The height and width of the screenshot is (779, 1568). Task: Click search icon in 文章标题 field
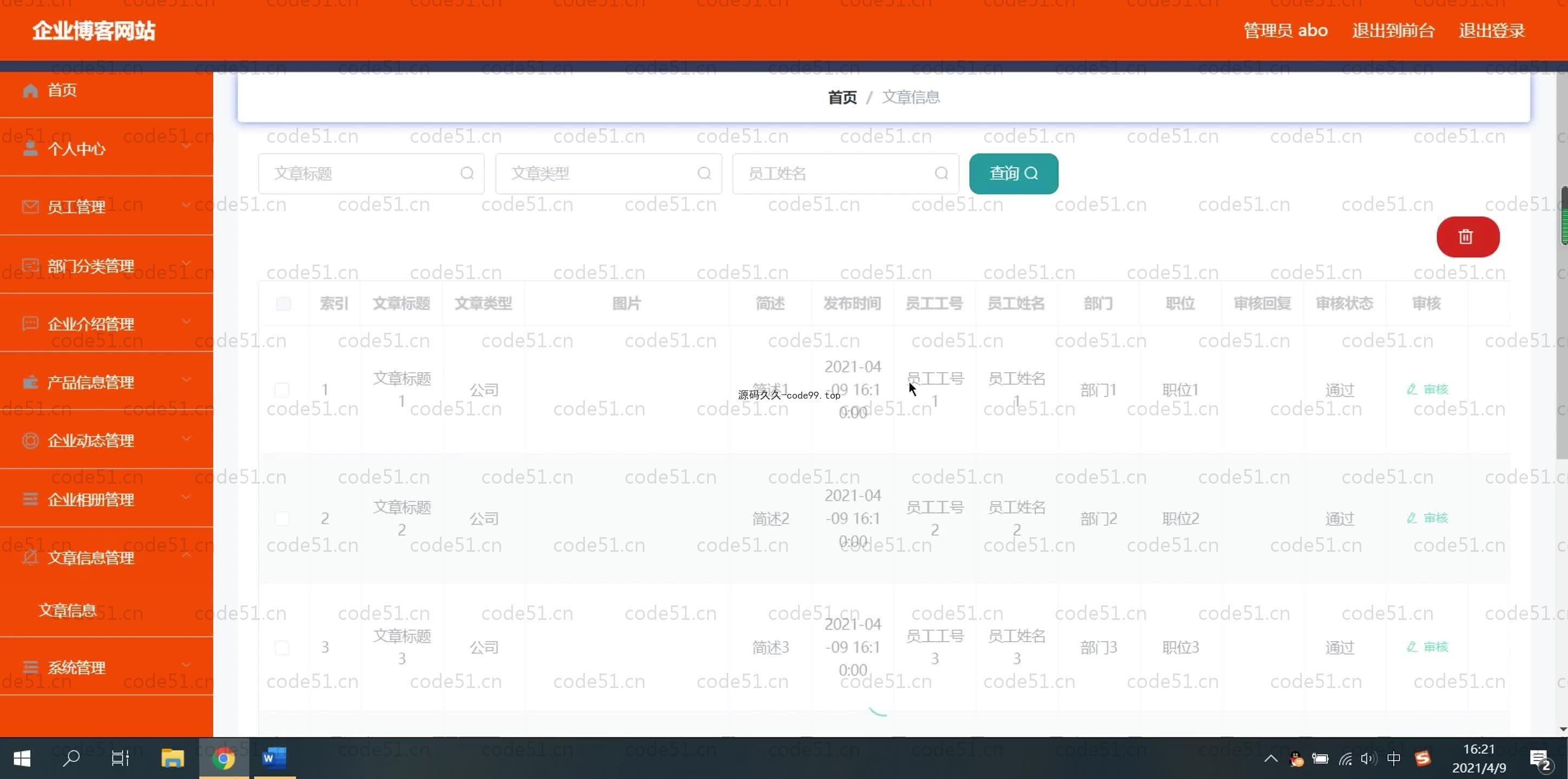pyautogui.click(x=467, y=174)
